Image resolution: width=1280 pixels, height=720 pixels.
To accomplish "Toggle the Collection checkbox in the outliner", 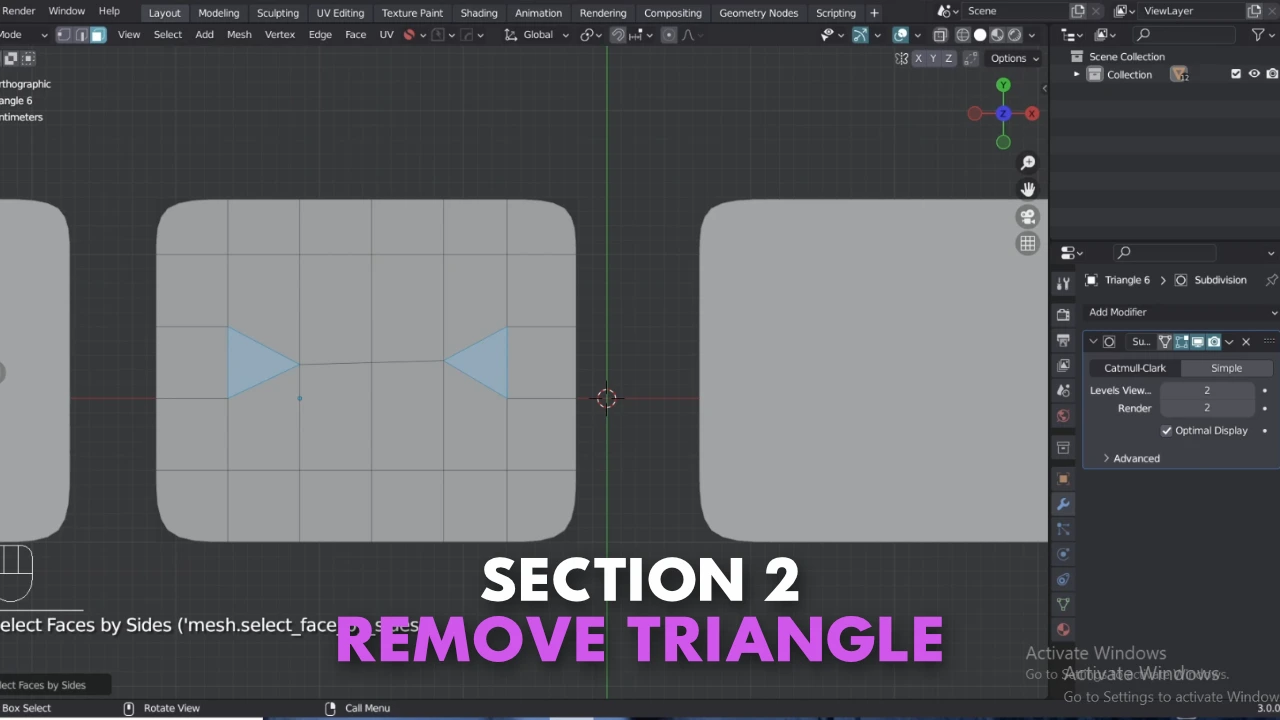I will click(x=1236, y=73).
